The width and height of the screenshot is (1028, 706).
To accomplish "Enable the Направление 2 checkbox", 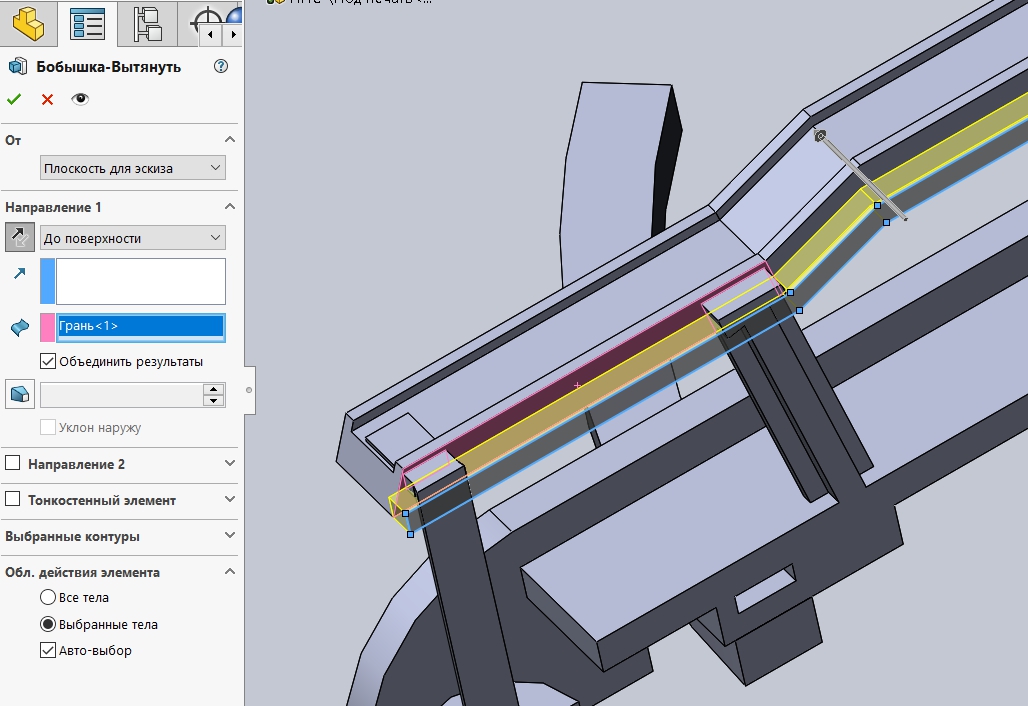I will point(13,464).
